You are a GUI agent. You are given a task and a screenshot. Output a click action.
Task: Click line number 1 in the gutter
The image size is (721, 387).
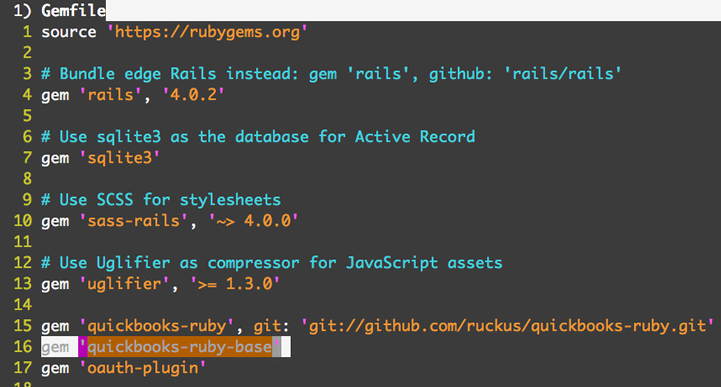coord(27,32)
